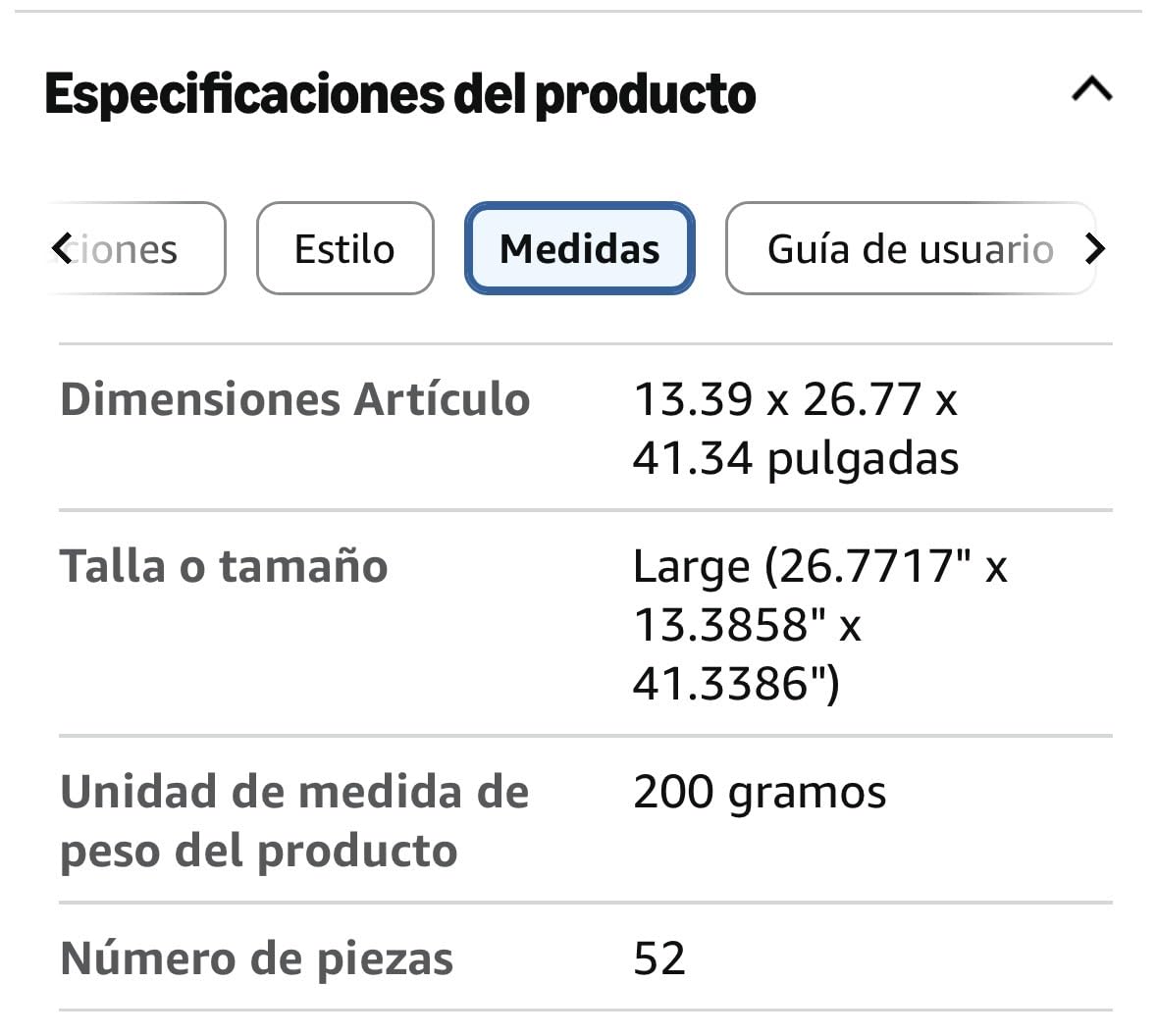Click the left arrow of the tab carousel
The image size is (1157, 1036).
tap(62, 248)
